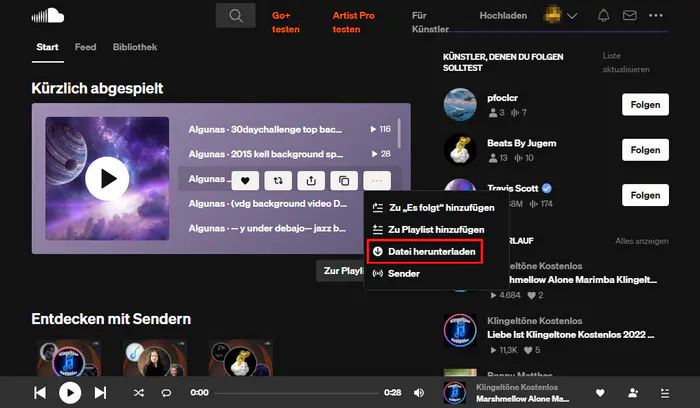The image size is (700, 408).
Task: Open Beats By Jugem station card
Action: [241, 358]
